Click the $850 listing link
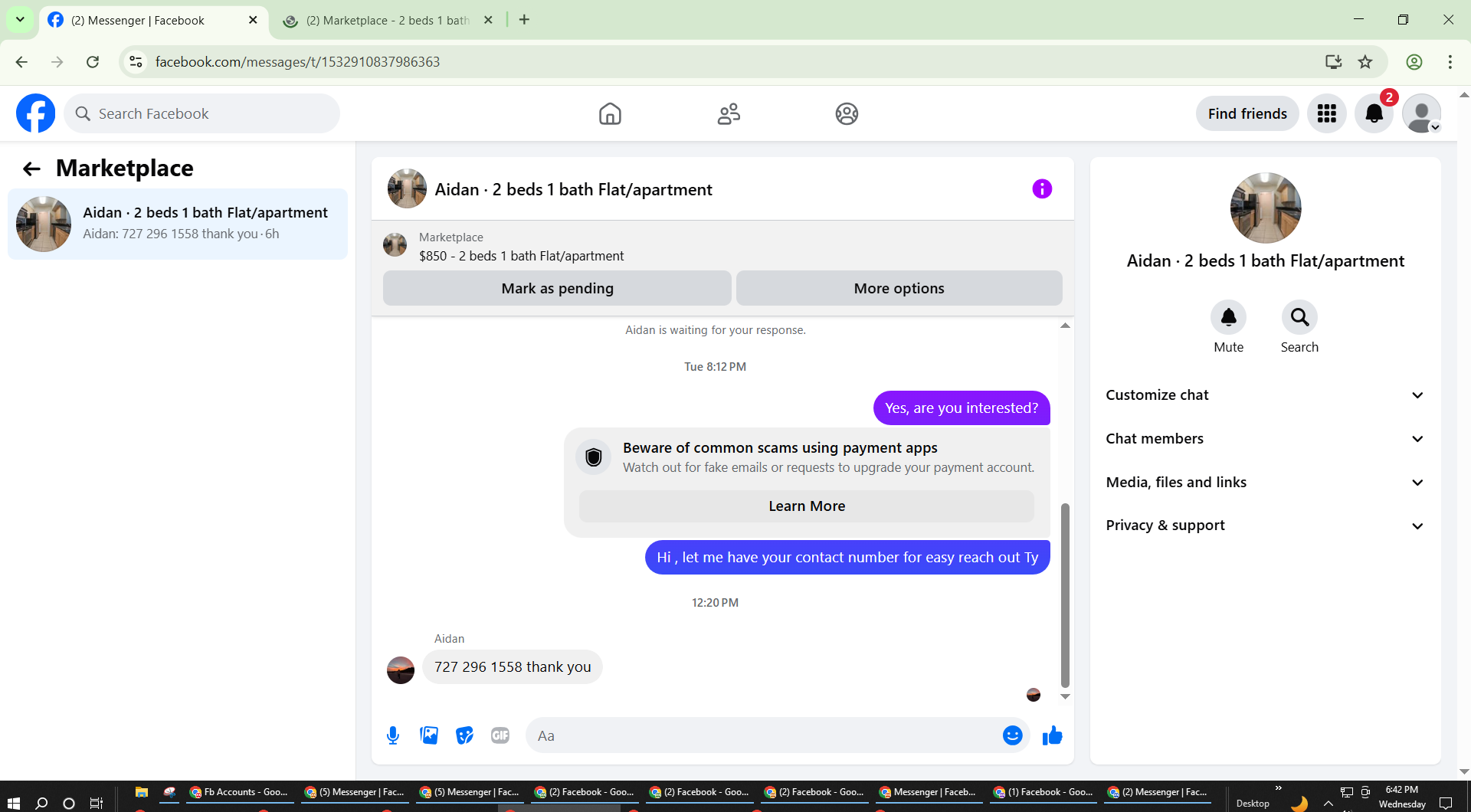1471x812 pixels. click(521, 256)
